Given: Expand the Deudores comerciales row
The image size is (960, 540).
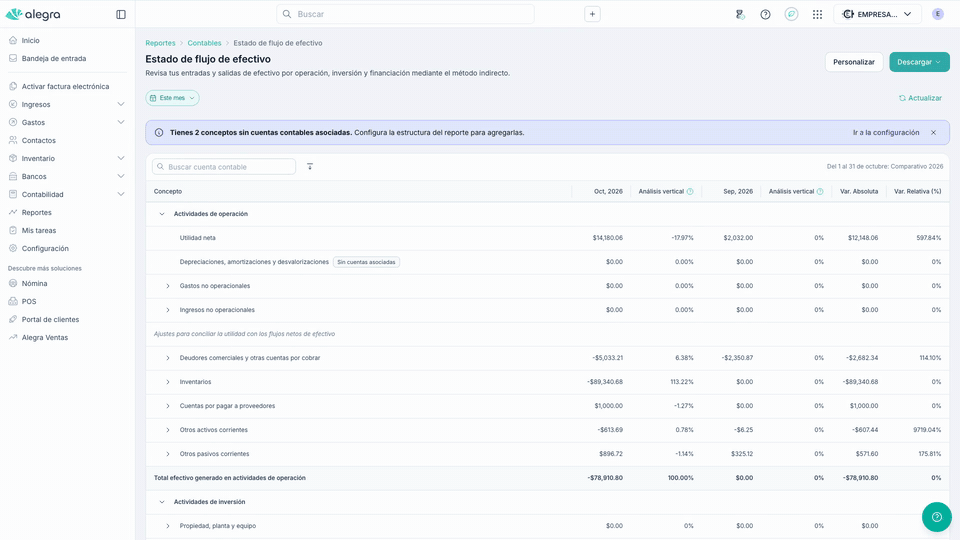Looking at the screenshot, I should pyautogui.click(x=168, y=358).
